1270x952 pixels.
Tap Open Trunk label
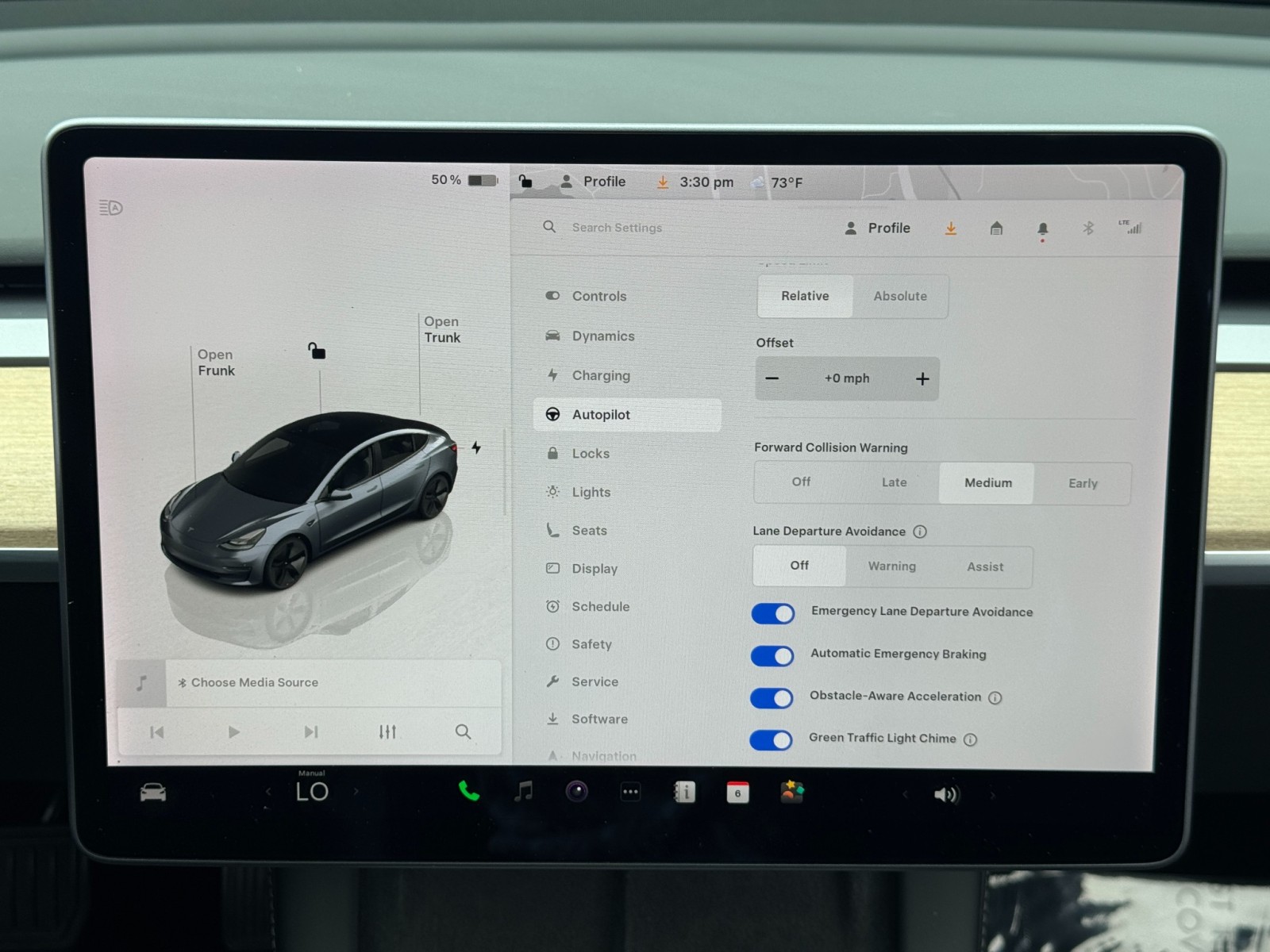(441, 329)
